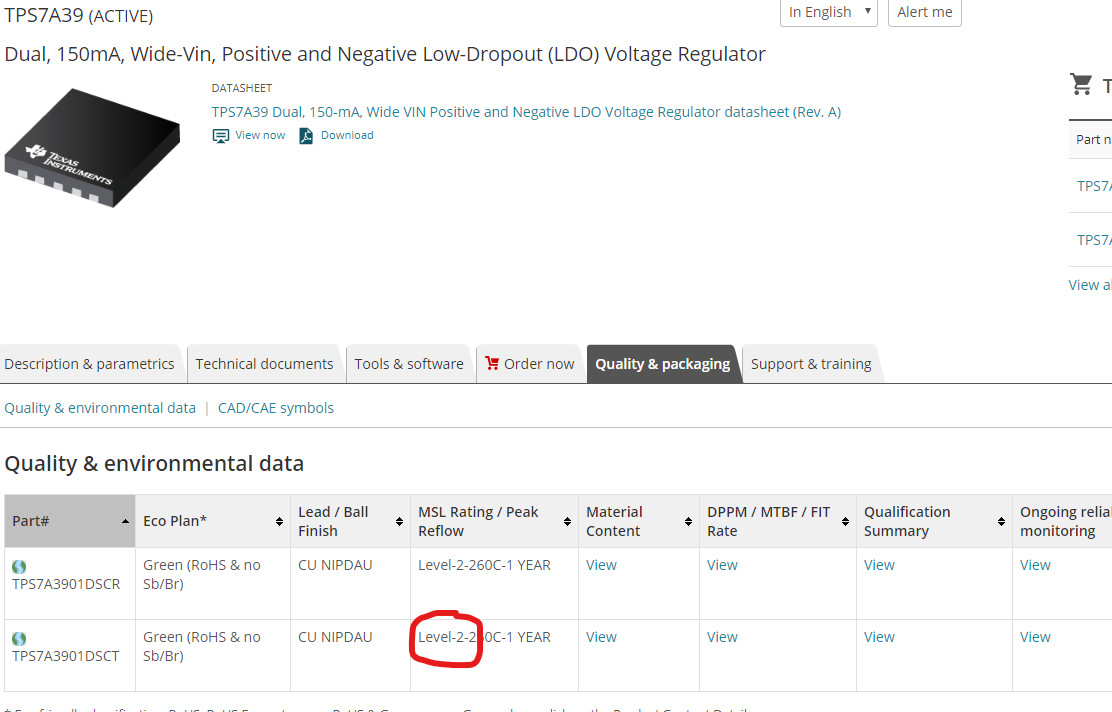
Task: Click the TPS7A3901DSCR part number text
Action: coord(66,584)
